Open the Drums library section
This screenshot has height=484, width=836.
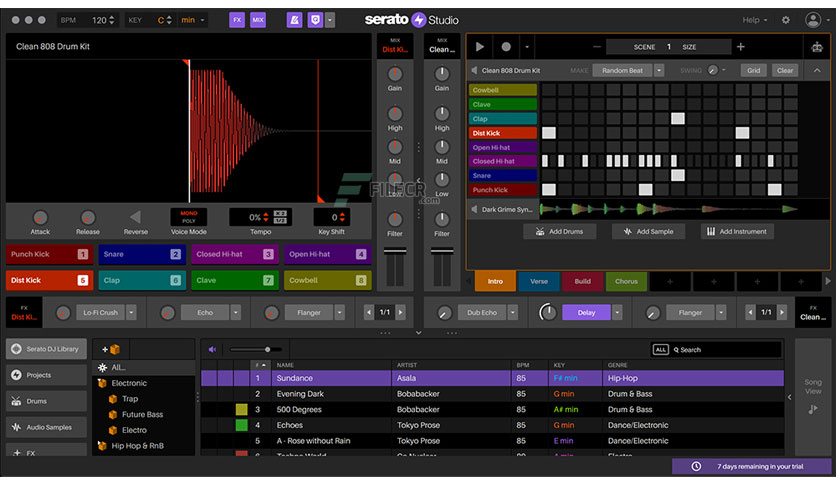click(46, 401)
